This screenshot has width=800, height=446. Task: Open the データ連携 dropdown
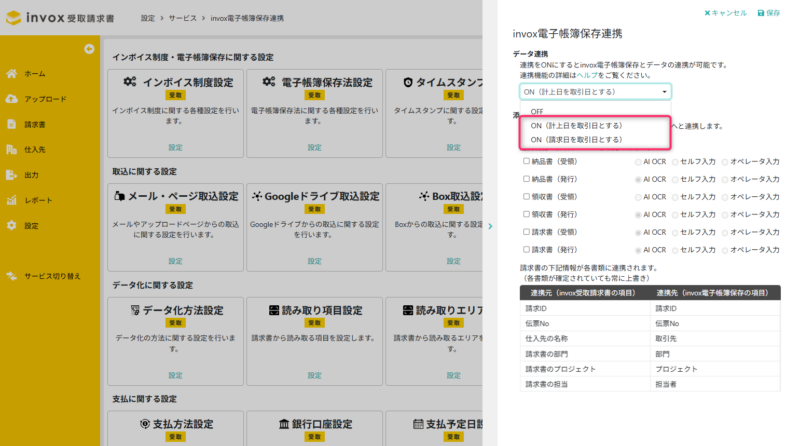click(x=595, y=92)
